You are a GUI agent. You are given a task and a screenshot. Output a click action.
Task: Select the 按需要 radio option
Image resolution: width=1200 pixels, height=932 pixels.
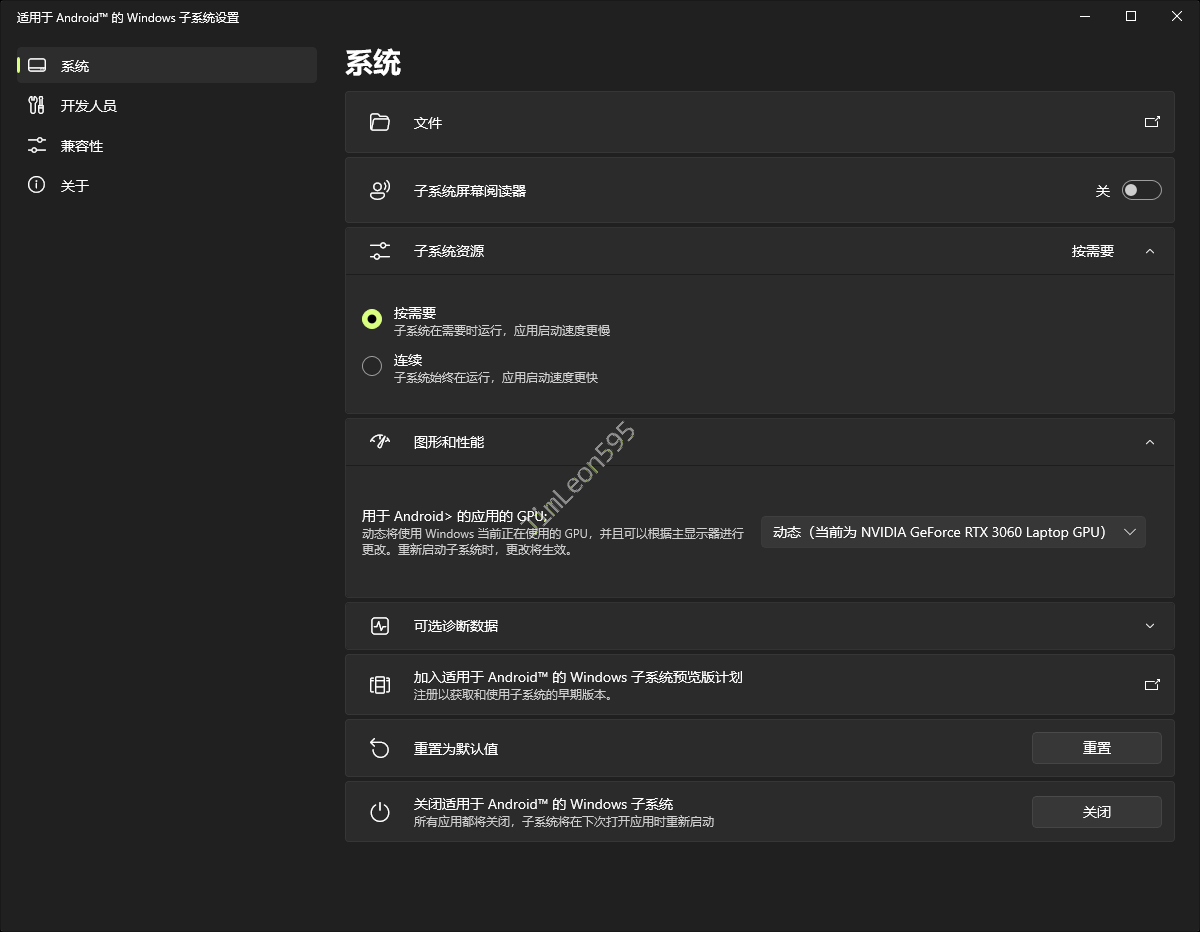point(372,320)
